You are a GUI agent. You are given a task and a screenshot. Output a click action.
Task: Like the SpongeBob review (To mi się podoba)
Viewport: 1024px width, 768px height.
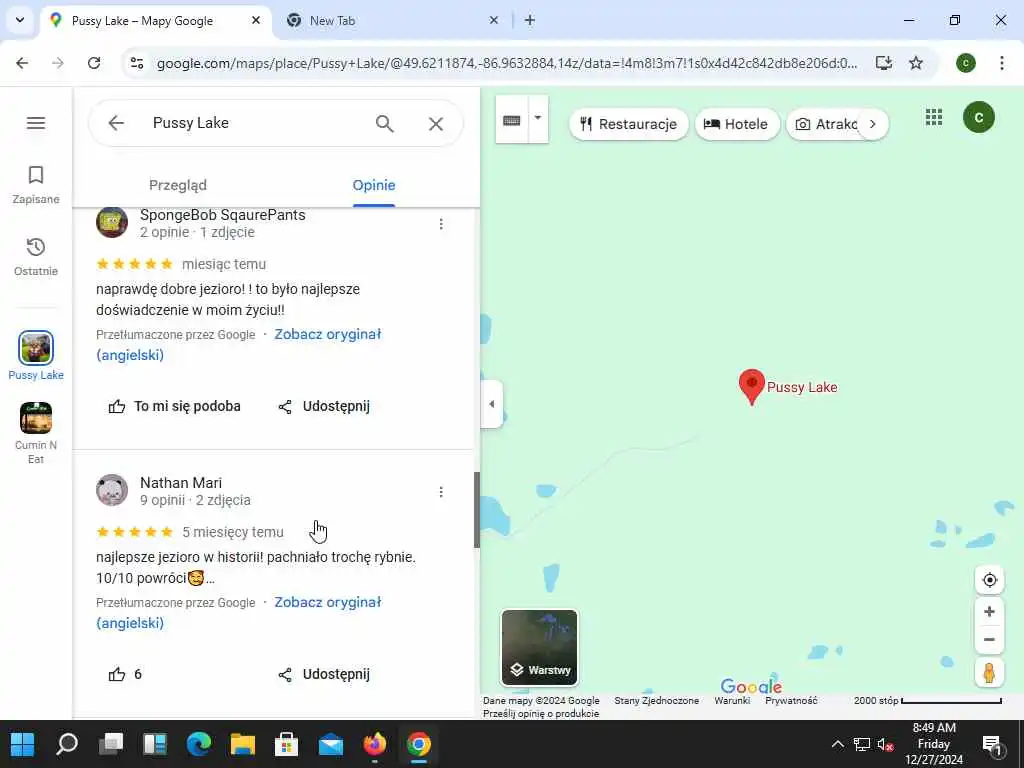click(174, 406)
